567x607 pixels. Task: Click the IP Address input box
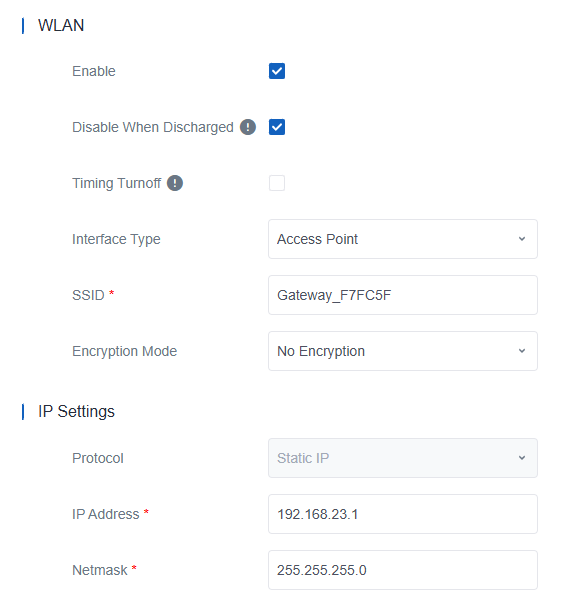403,514
